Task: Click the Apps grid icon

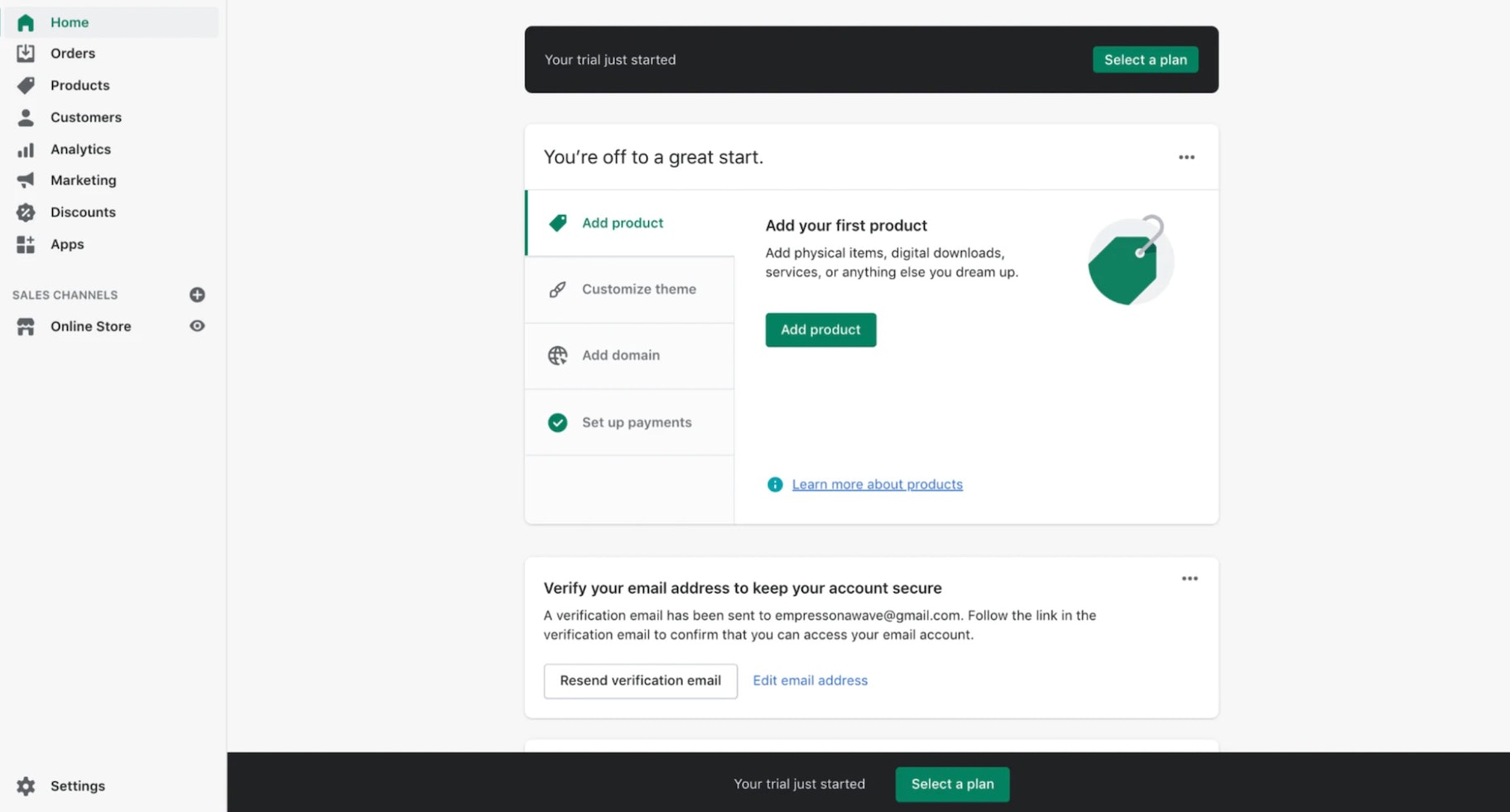Action: [26, 244]
